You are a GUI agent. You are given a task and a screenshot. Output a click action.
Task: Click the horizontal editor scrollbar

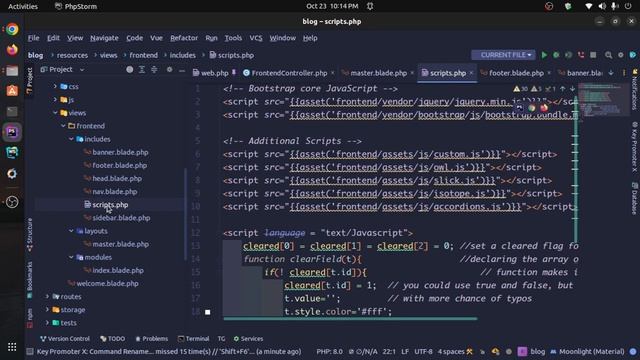[350, 319]
